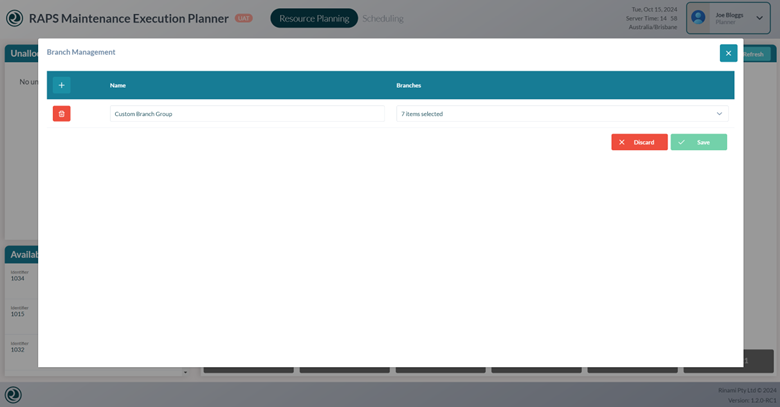Close the Branch Management dialog

tap(728, 53)
